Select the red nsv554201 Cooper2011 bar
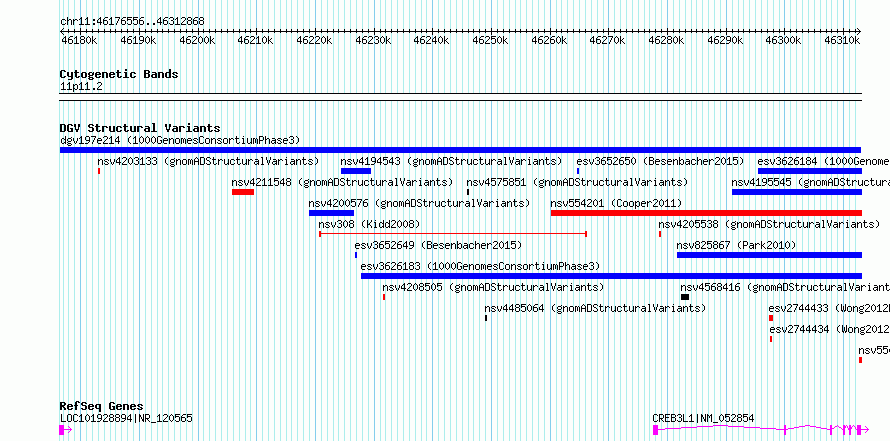Screen dimensions: 890x441 tap(706, 213)
